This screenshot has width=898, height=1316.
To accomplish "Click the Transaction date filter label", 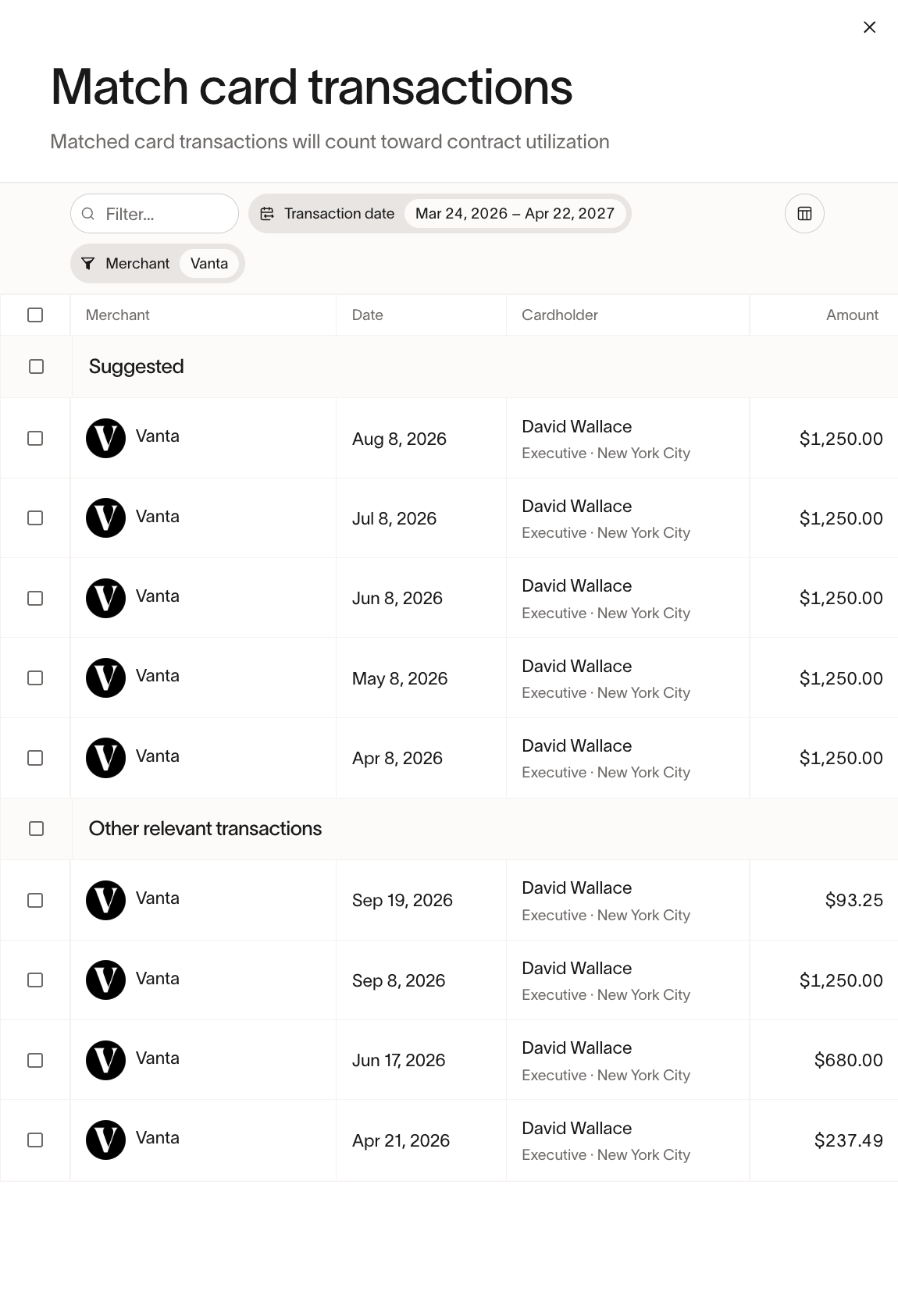I will click(339, 214).
